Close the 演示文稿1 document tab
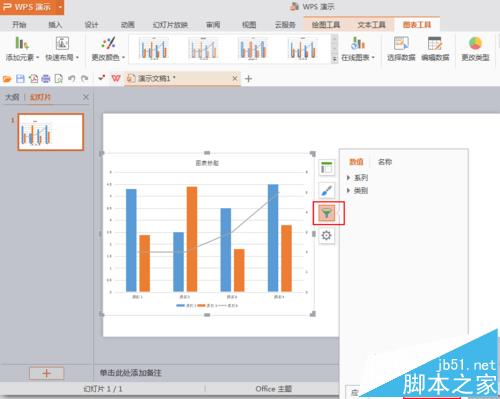The width and height of the screenshot is (500, 399). (235, 79)
